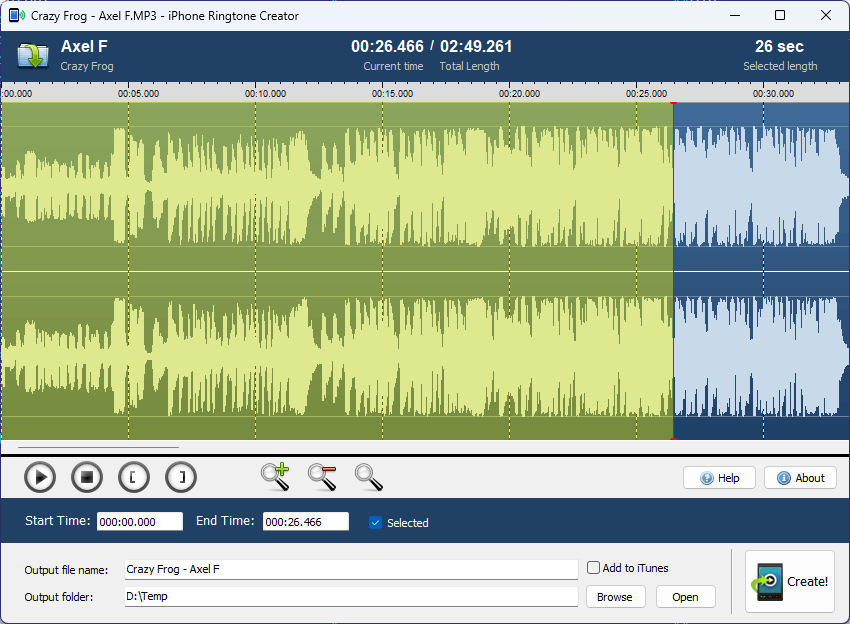
Task: Zoom out of the waveform
Action: (x=322, y=477)
